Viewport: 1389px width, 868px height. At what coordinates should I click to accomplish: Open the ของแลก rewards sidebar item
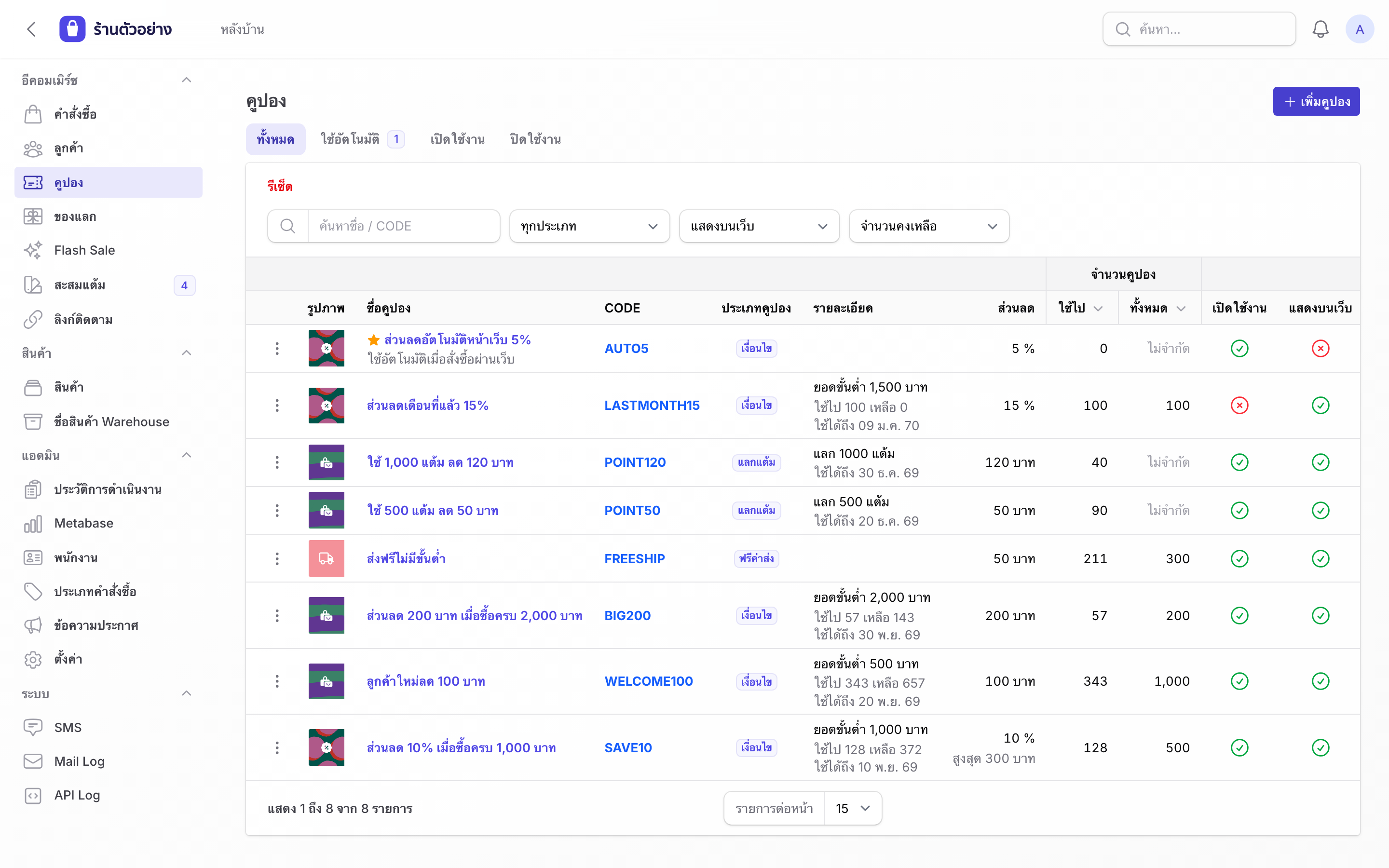pos(109,217)
